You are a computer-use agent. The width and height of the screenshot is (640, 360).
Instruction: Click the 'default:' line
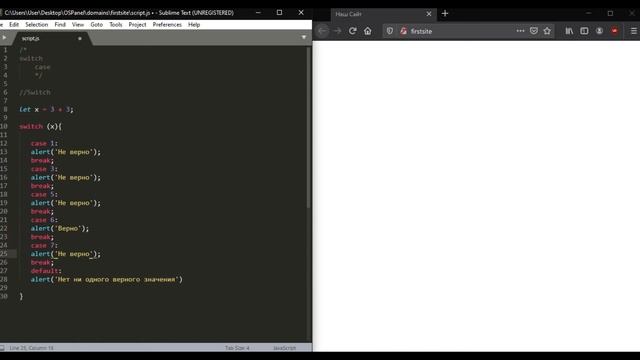[46, 271]
